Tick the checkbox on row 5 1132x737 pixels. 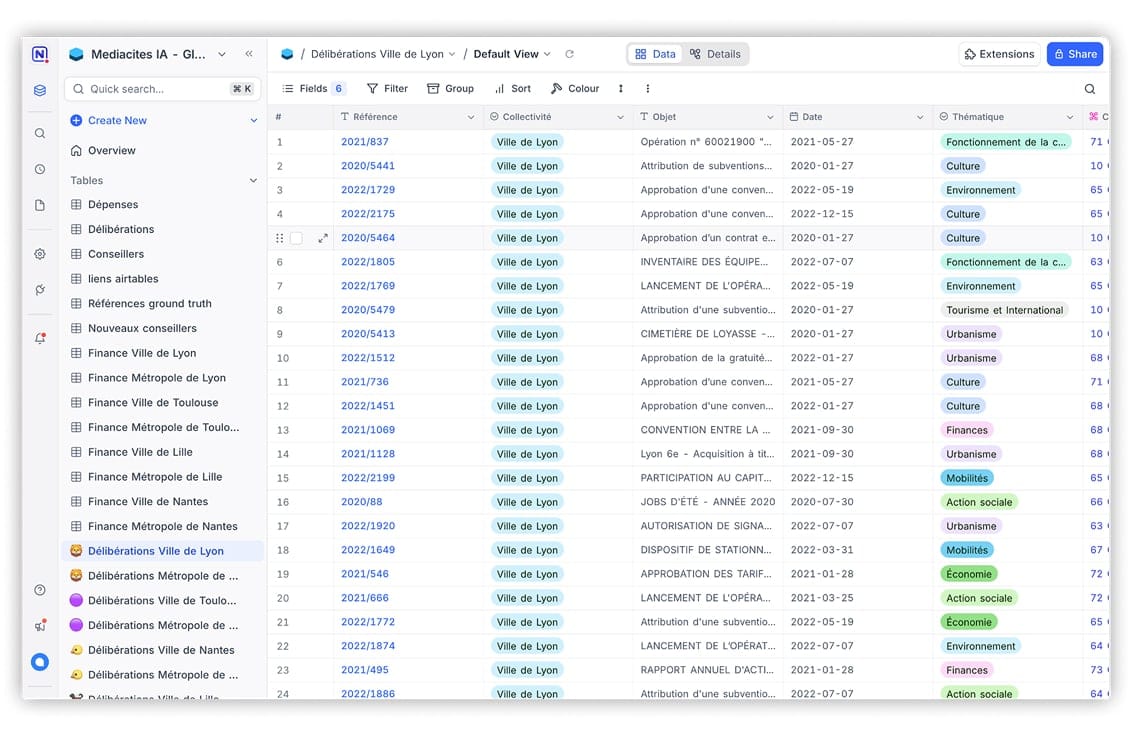(296, 238)
